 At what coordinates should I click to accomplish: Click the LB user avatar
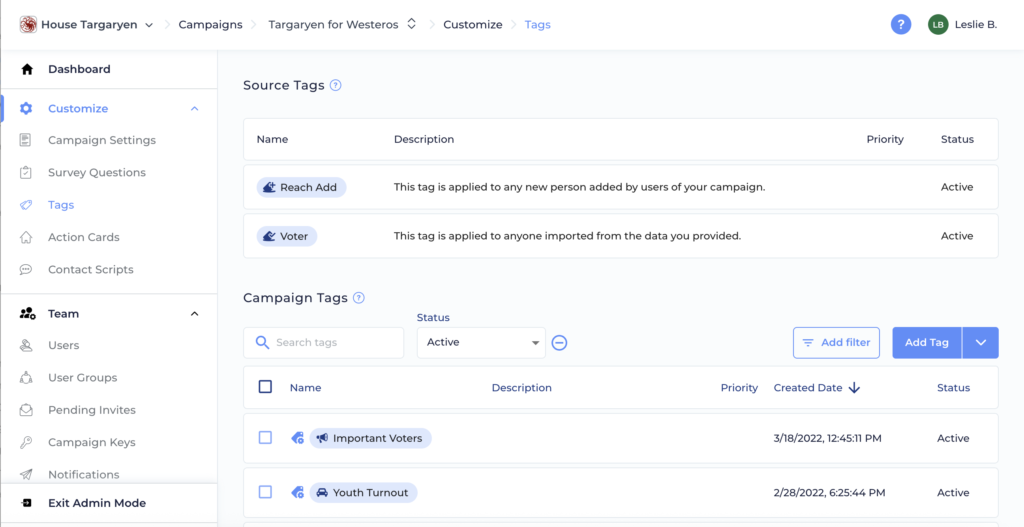(x=938, y=25)
